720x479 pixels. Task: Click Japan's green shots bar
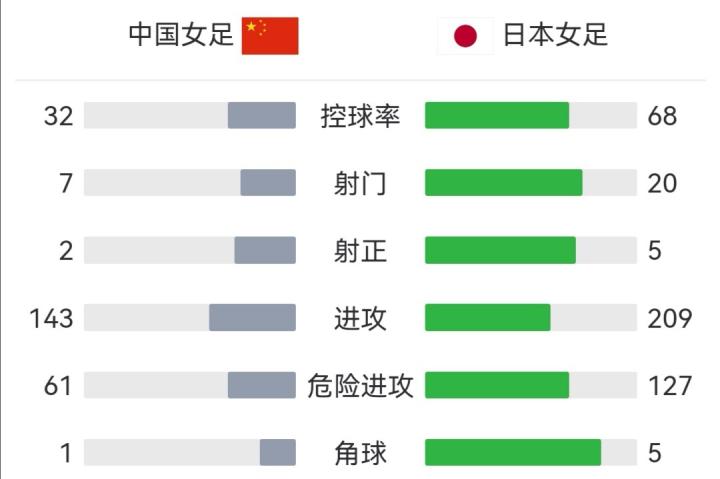[x=503, y=183]
